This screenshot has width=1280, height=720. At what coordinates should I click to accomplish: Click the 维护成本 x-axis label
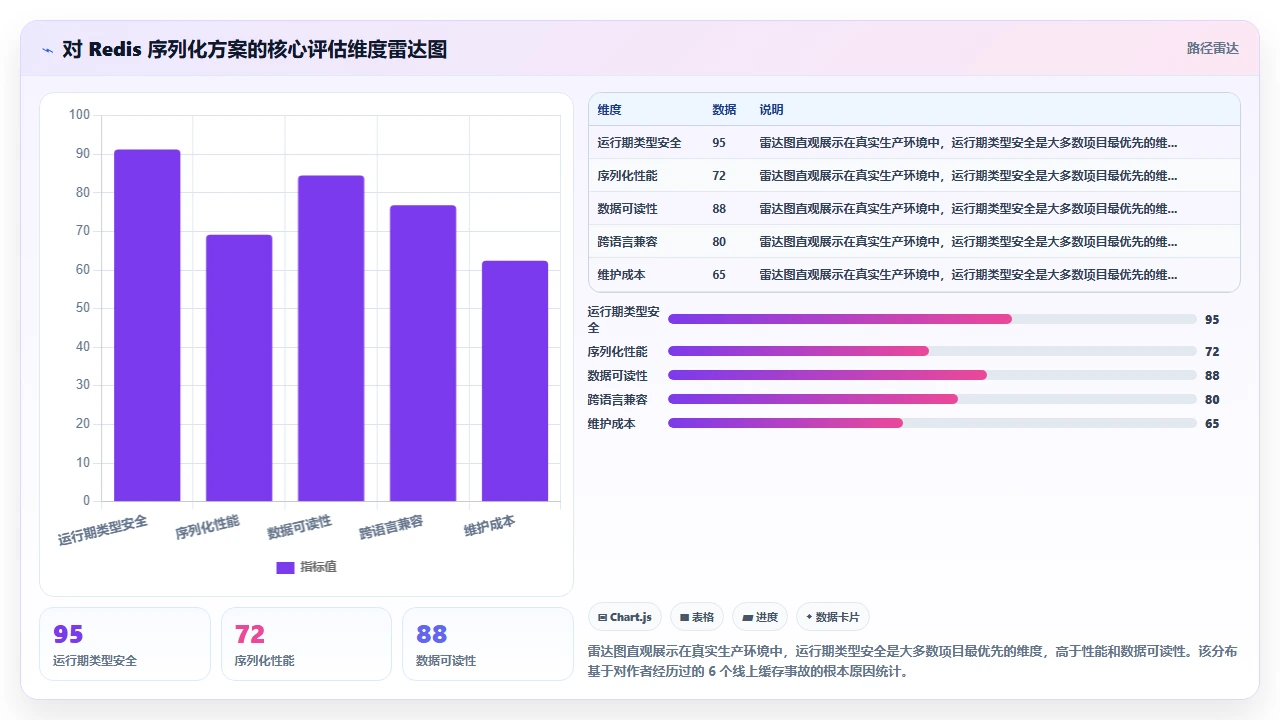coord(490,525)
